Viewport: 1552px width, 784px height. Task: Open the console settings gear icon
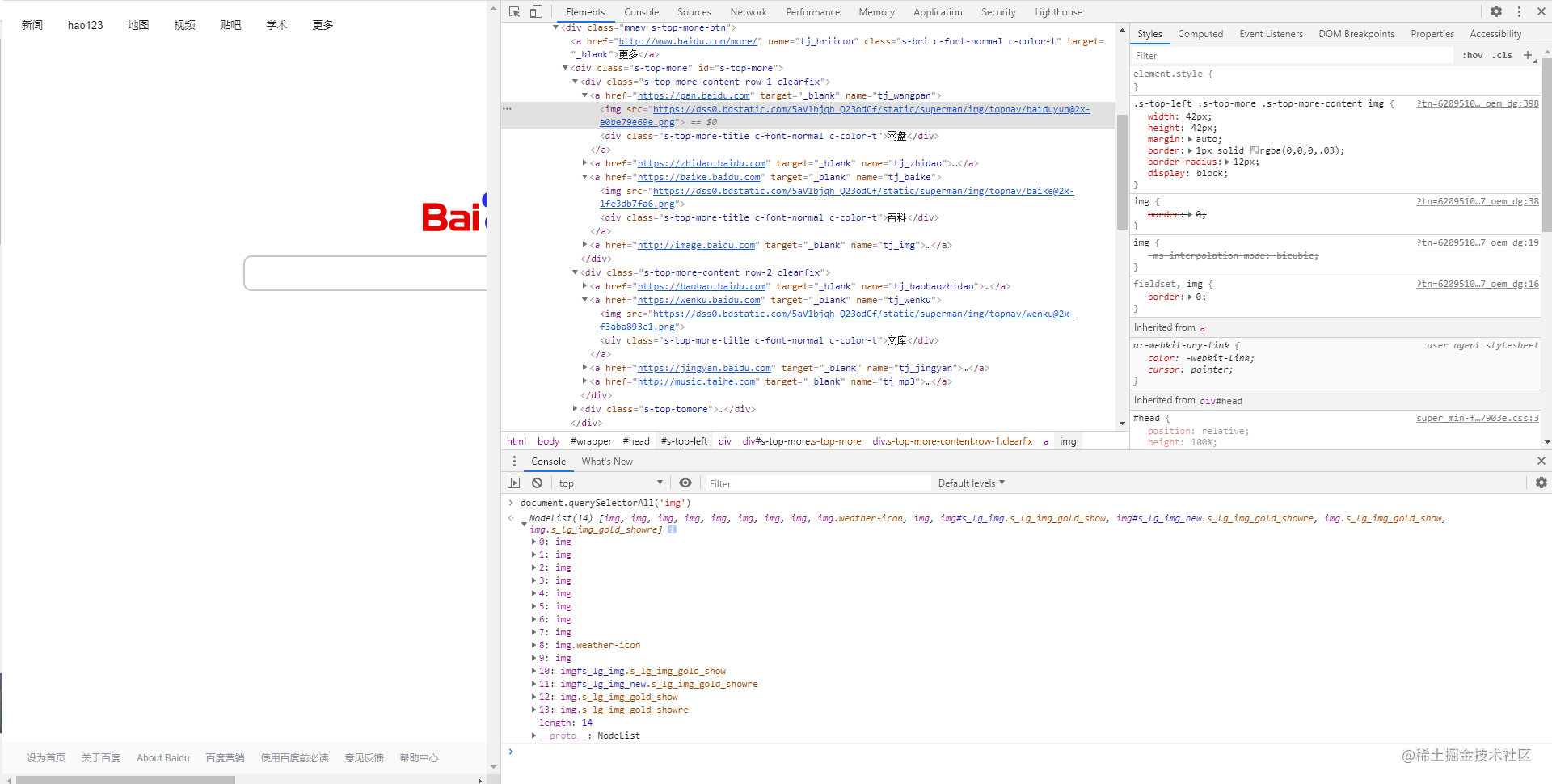click(1541, 483)
